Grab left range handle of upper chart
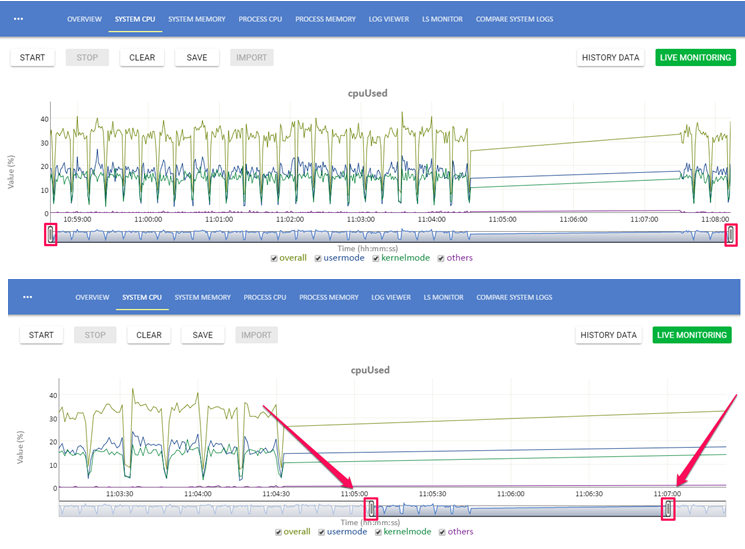Viewport: 745px width, 549px height. click(51, 235)
